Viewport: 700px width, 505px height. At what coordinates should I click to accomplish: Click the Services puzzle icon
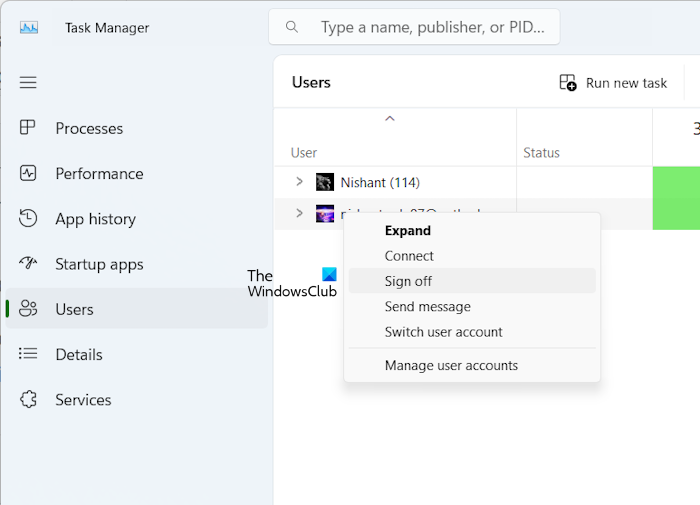point(28,399)
